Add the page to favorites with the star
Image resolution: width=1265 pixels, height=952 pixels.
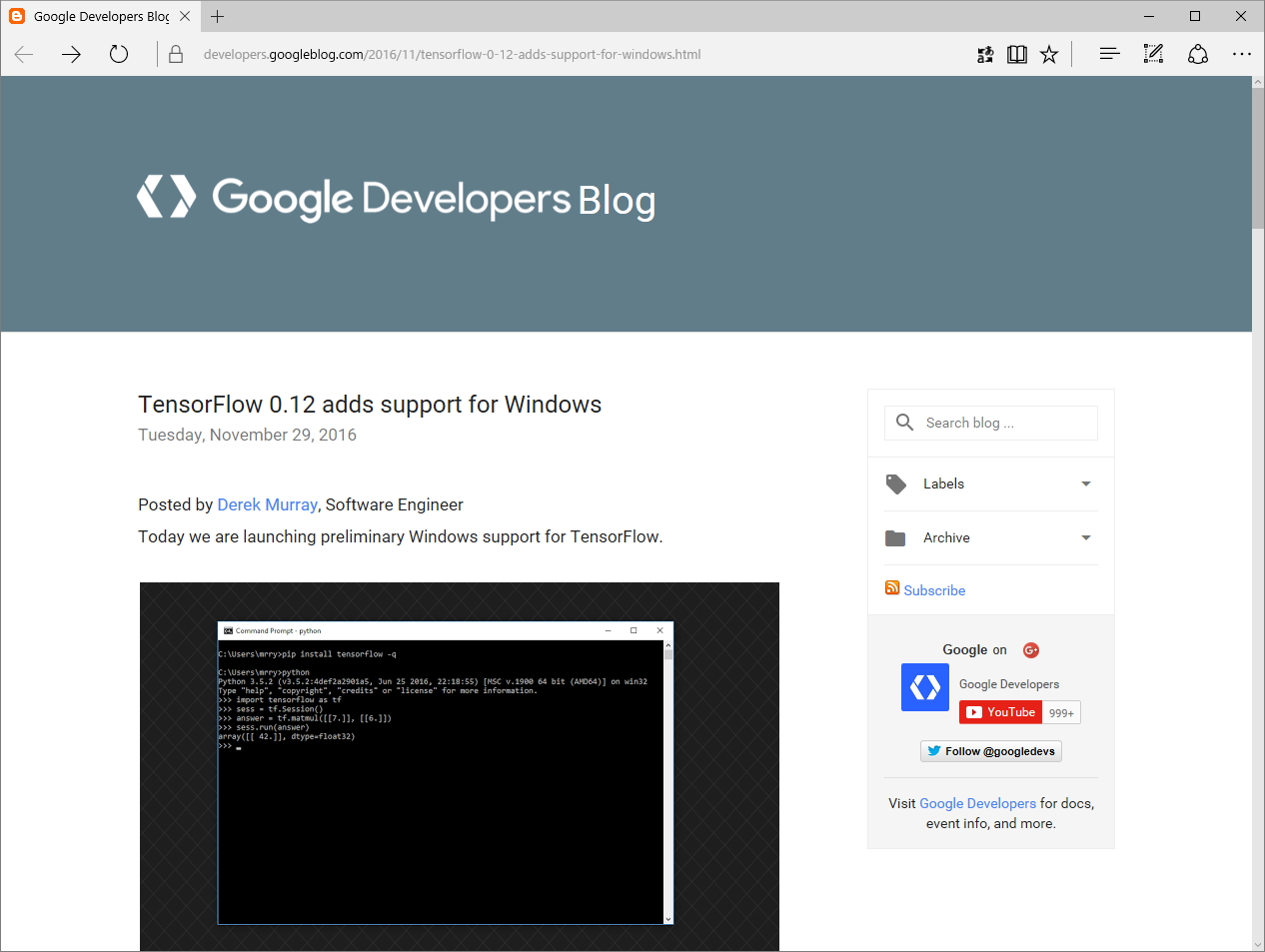tap(1049, 54)
